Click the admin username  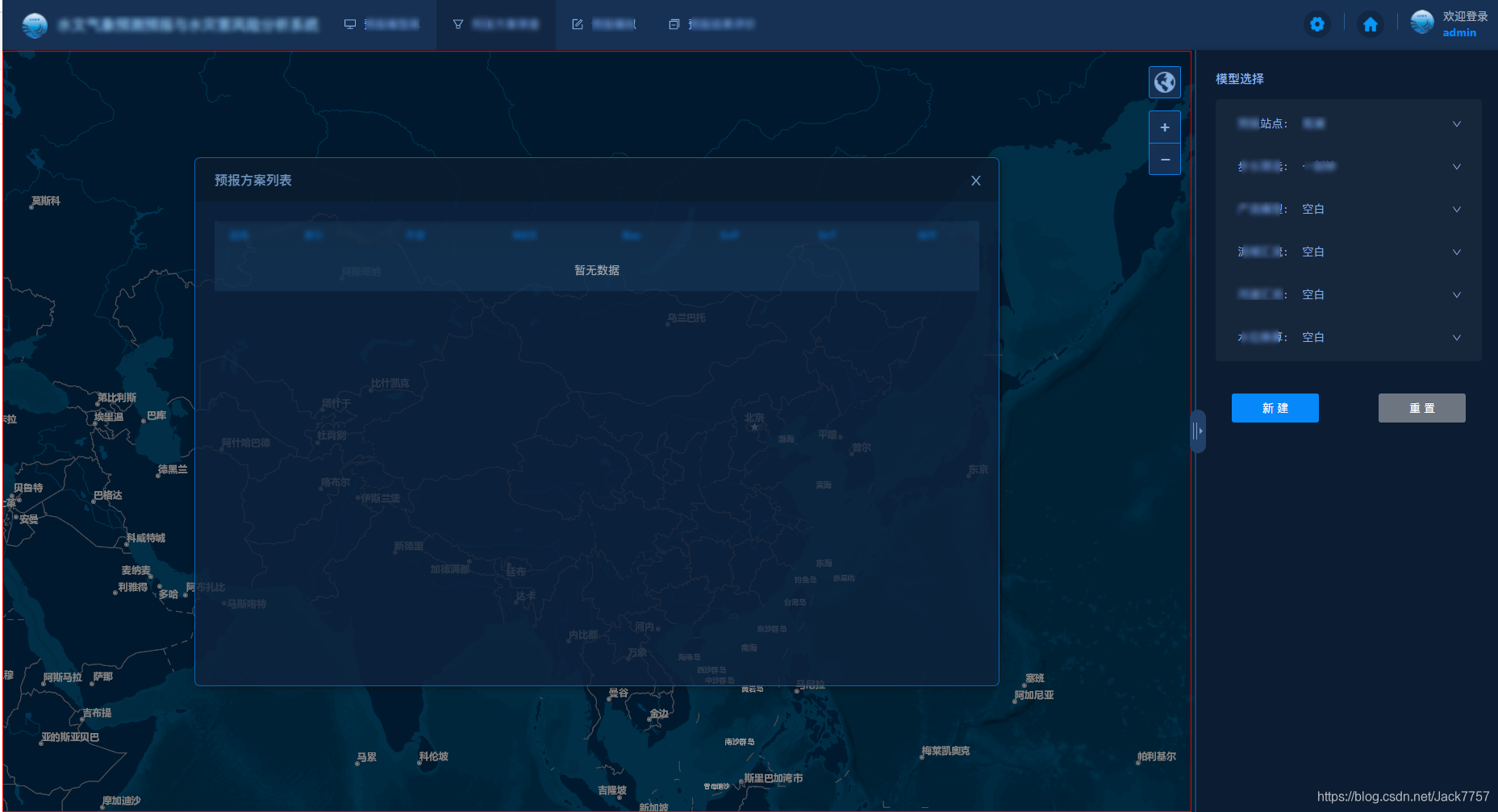tap(1459, 33)
